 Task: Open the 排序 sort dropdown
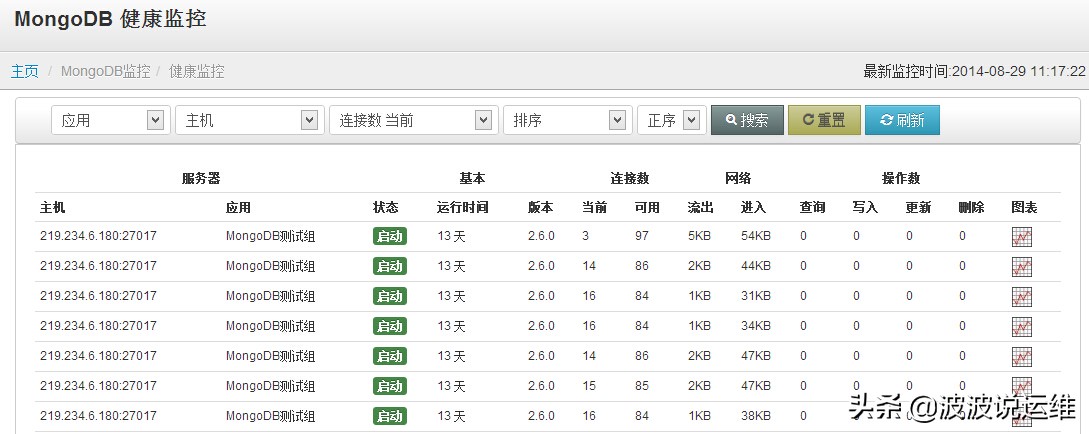click(568, 120)
